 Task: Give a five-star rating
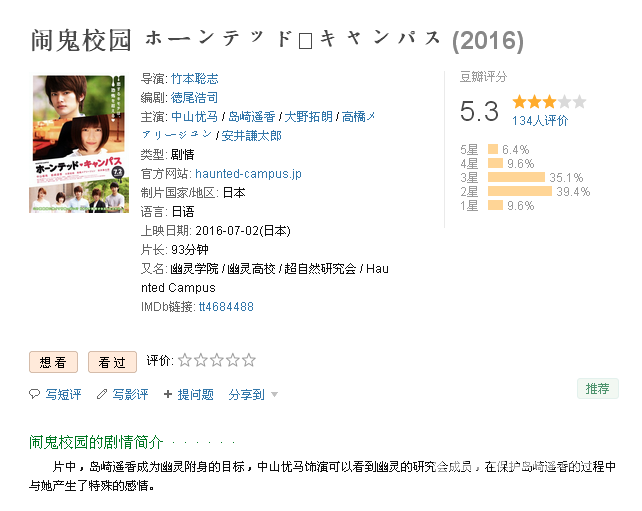coord(249,360)
